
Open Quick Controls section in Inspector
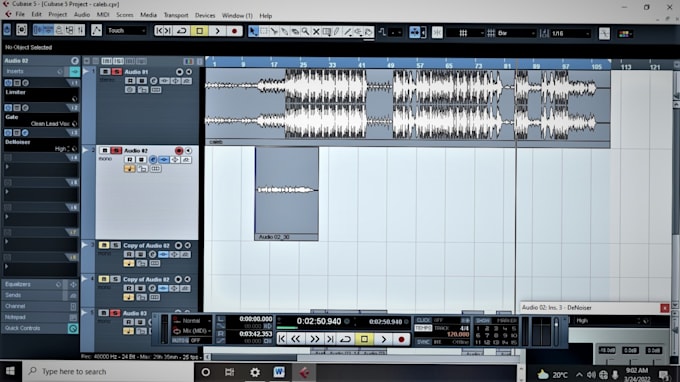(40, 328)
